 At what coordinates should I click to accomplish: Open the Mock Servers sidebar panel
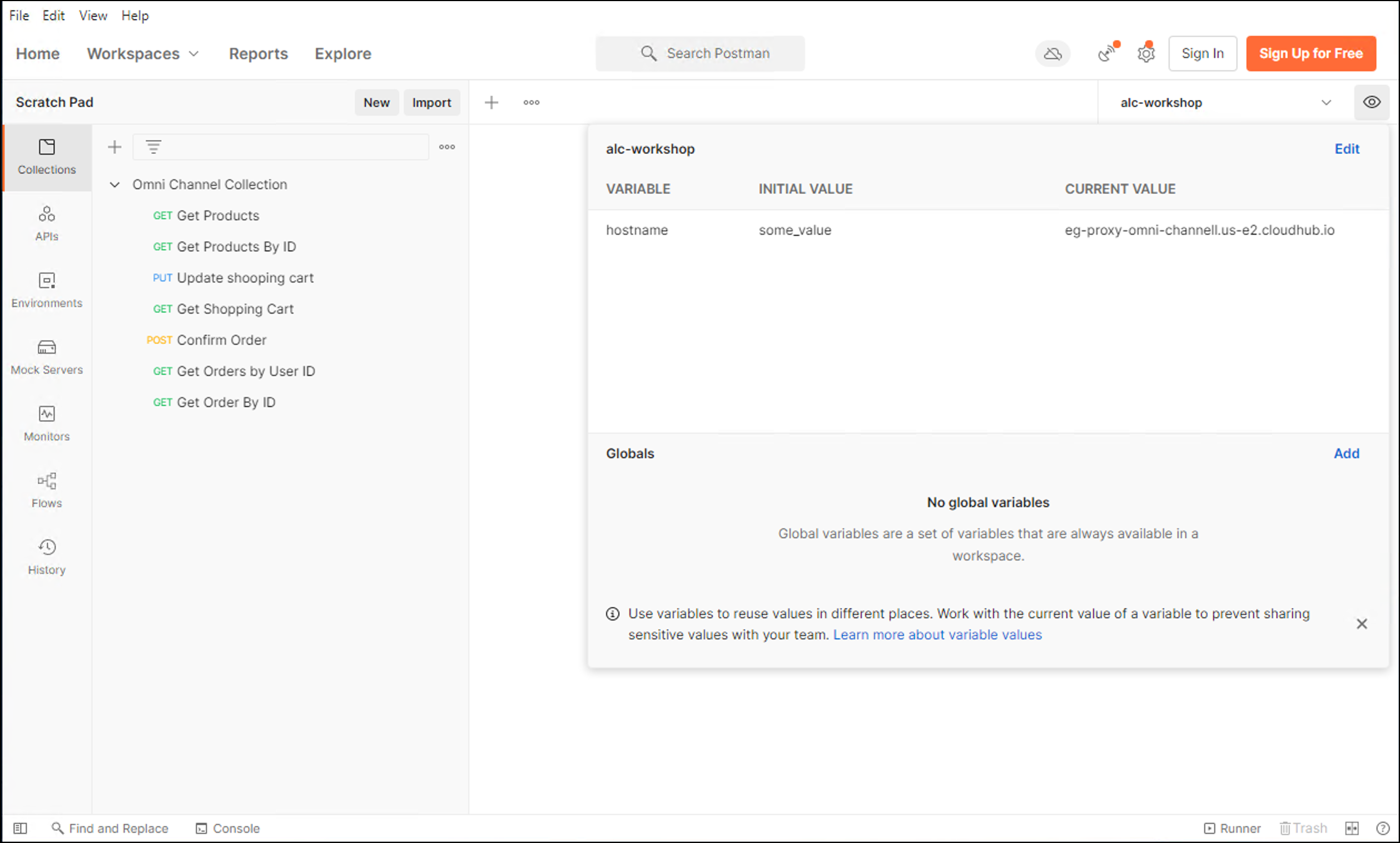[x=47, y=357]
